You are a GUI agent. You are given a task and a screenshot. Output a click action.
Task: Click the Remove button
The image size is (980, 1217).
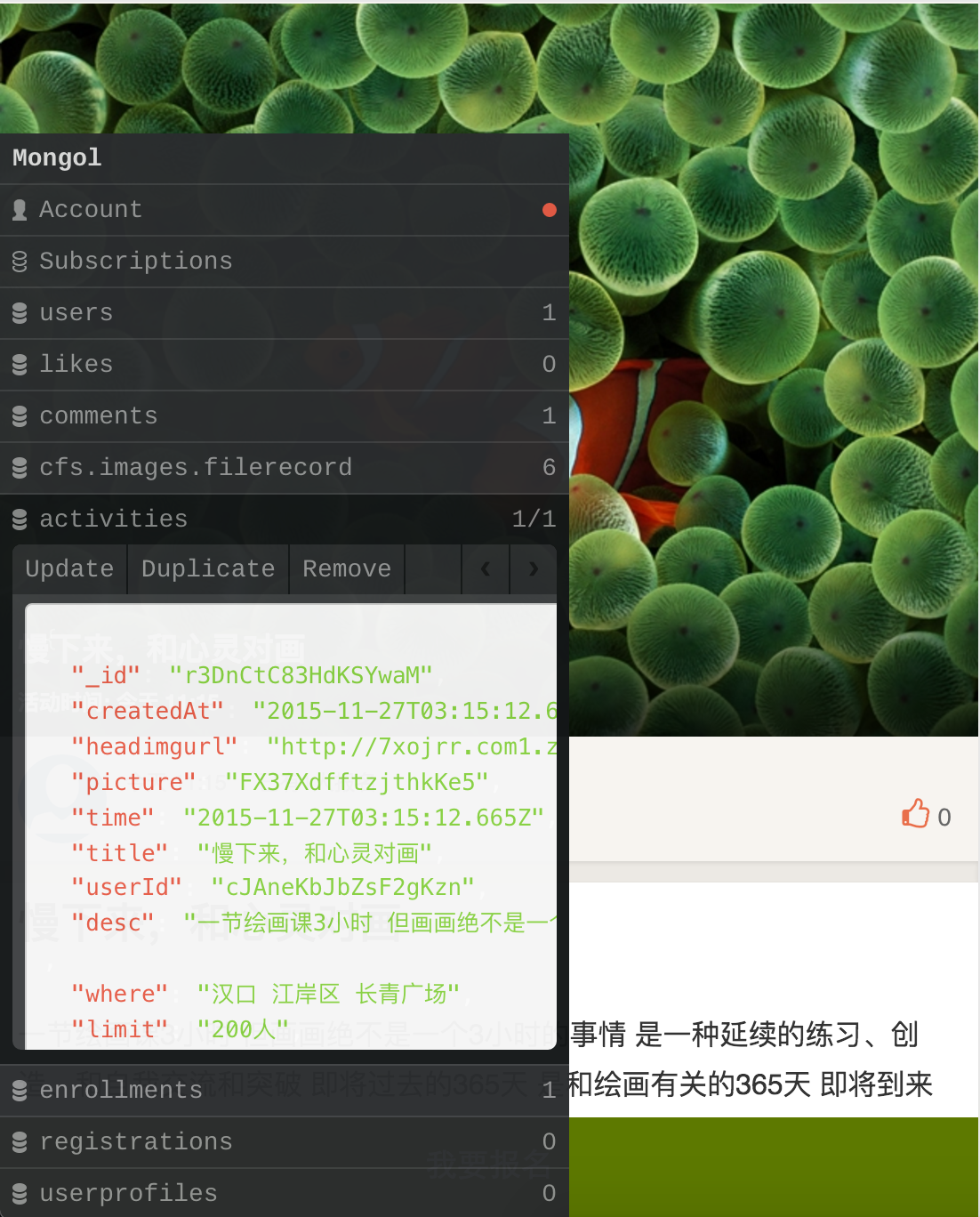pos(347,569)
